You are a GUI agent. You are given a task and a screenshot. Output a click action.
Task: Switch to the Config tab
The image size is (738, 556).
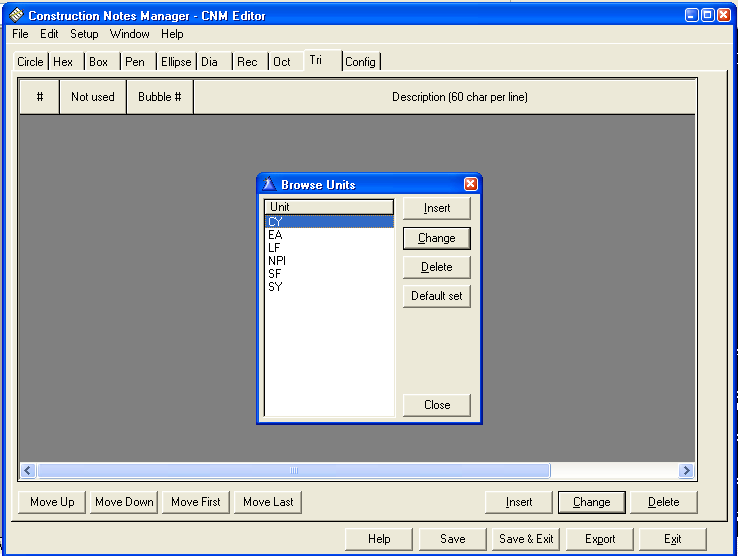(x=360, y=62)
